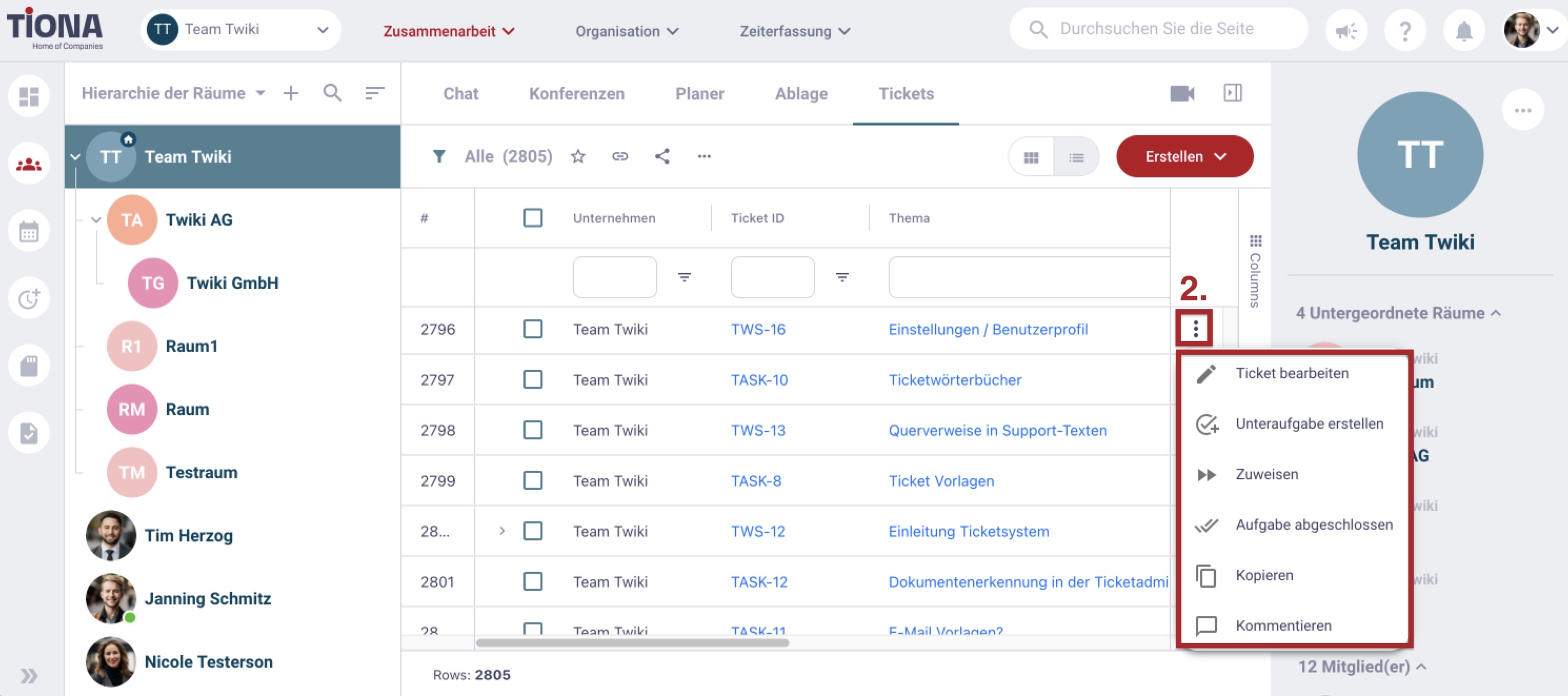1568x696 pixels.
Task: Select Ticket bearbeiten from context menu
Action: (1295, 373)
